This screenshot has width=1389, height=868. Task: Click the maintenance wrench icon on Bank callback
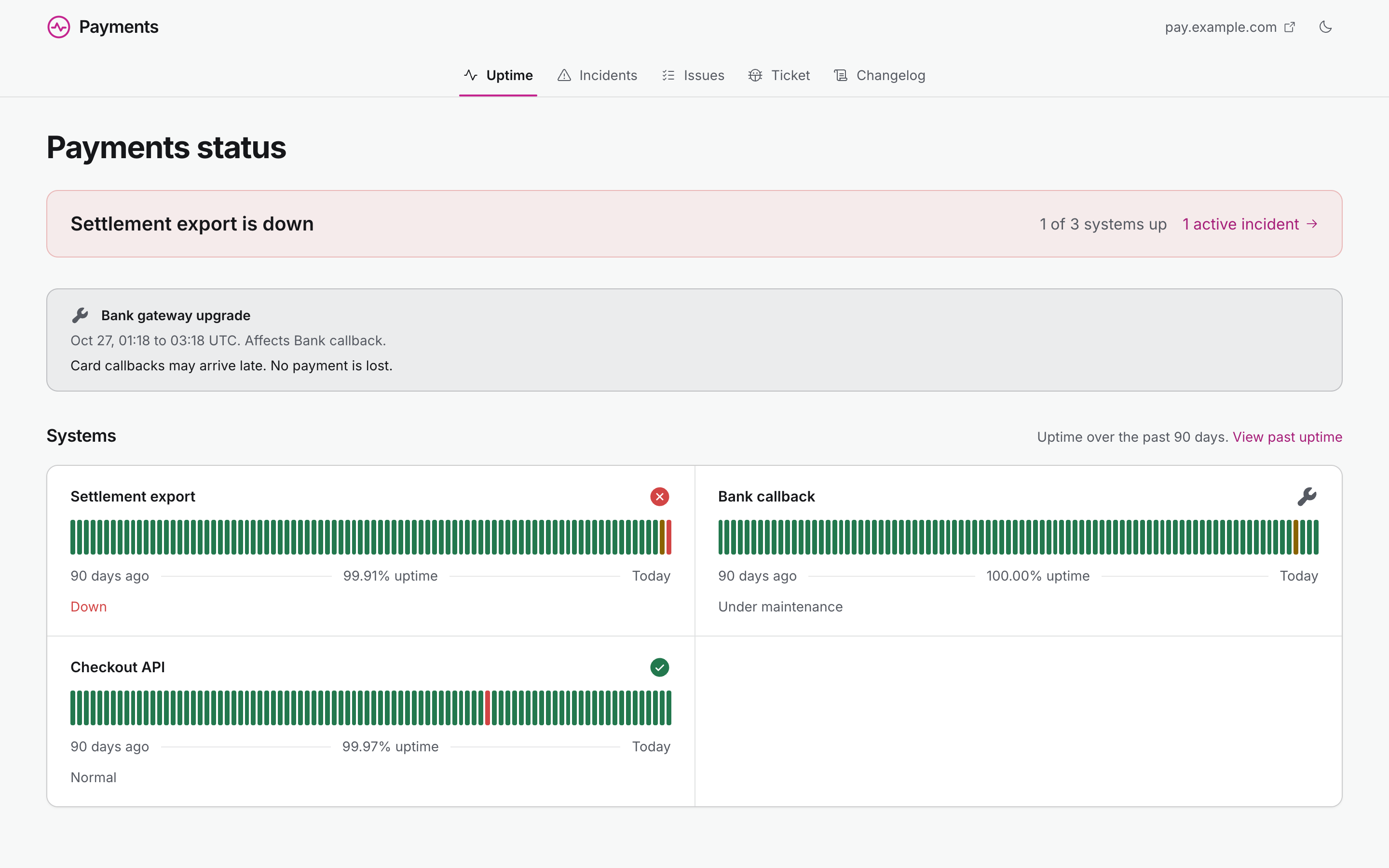1307,497
